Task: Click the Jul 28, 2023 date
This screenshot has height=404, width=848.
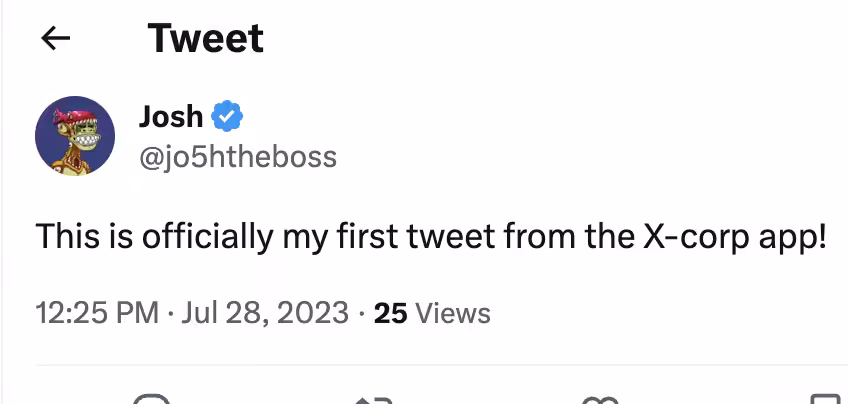Action: (x=264, y=313)
